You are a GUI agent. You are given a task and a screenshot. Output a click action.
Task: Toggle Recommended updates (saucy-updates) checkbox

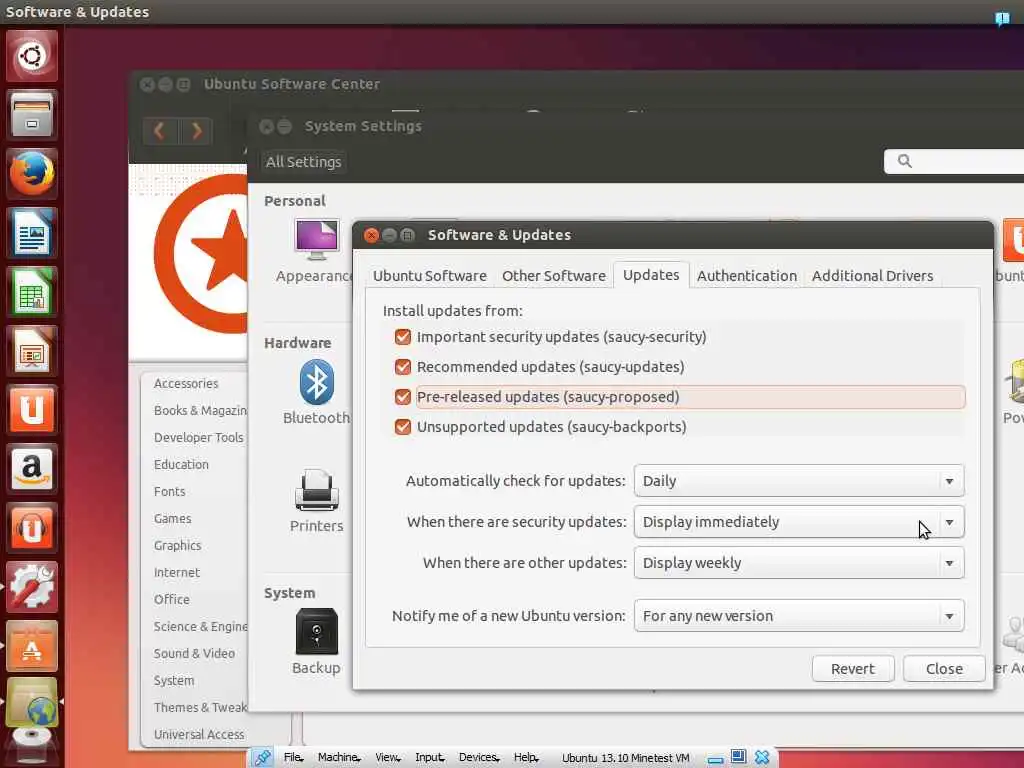403,367
